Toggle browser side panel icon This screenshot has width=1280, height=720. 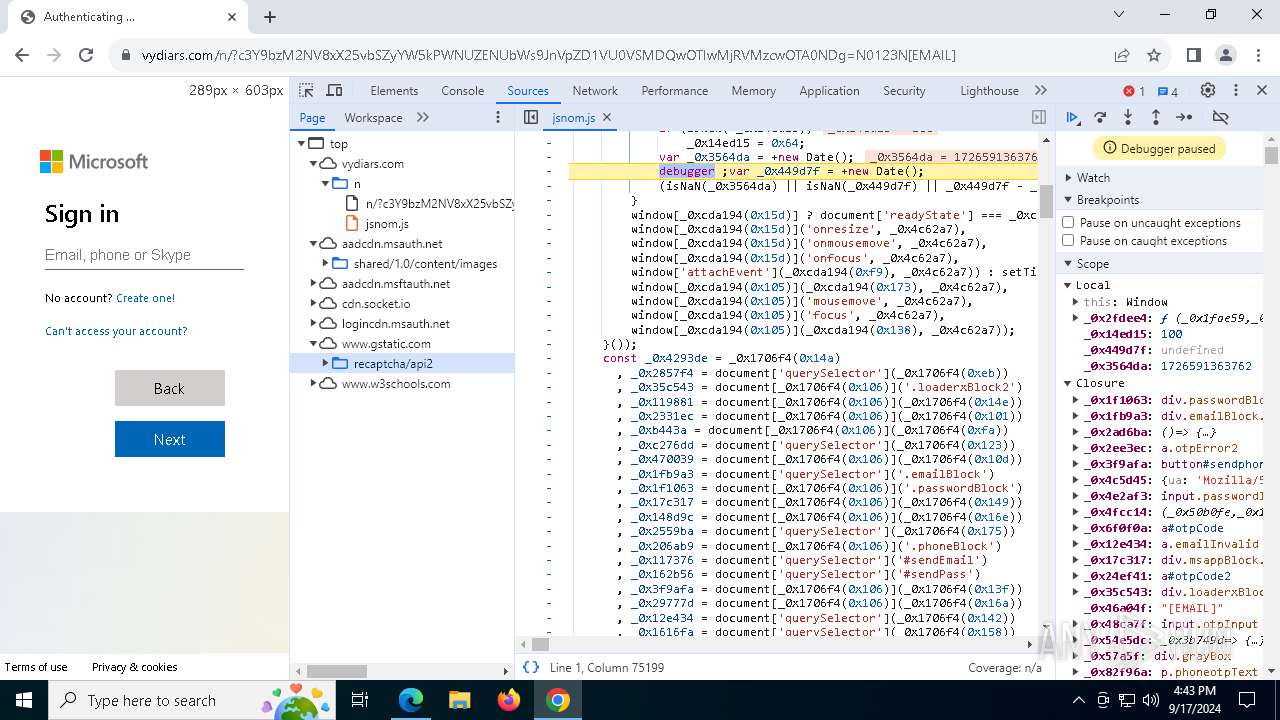[x=1194, y=55]
